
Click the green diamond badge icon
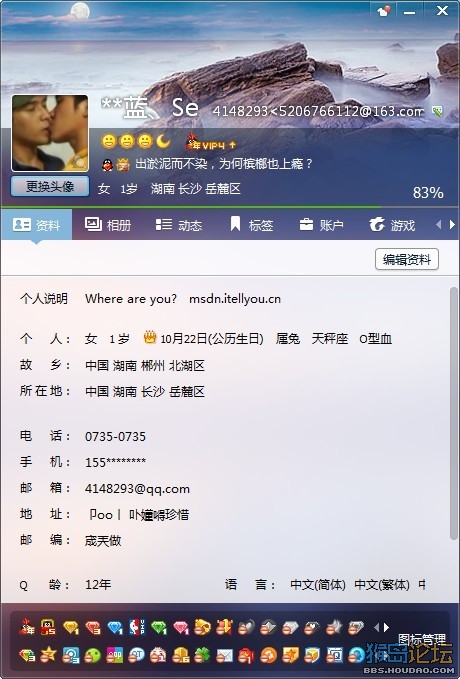159,627
